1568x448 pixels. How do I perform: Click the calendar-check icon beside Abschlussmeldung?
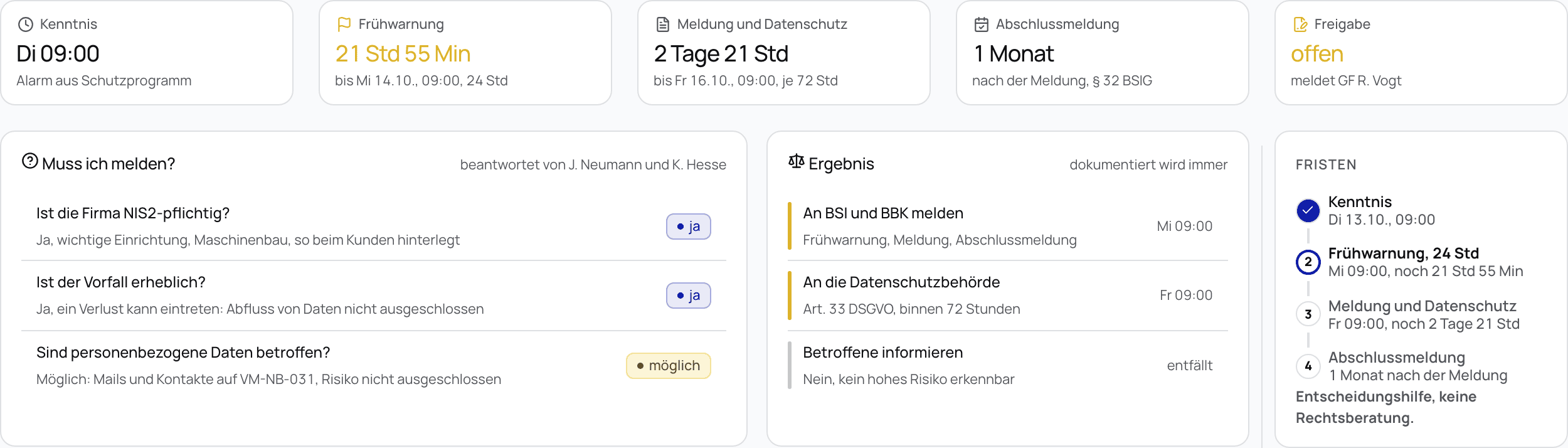[982, 24]
